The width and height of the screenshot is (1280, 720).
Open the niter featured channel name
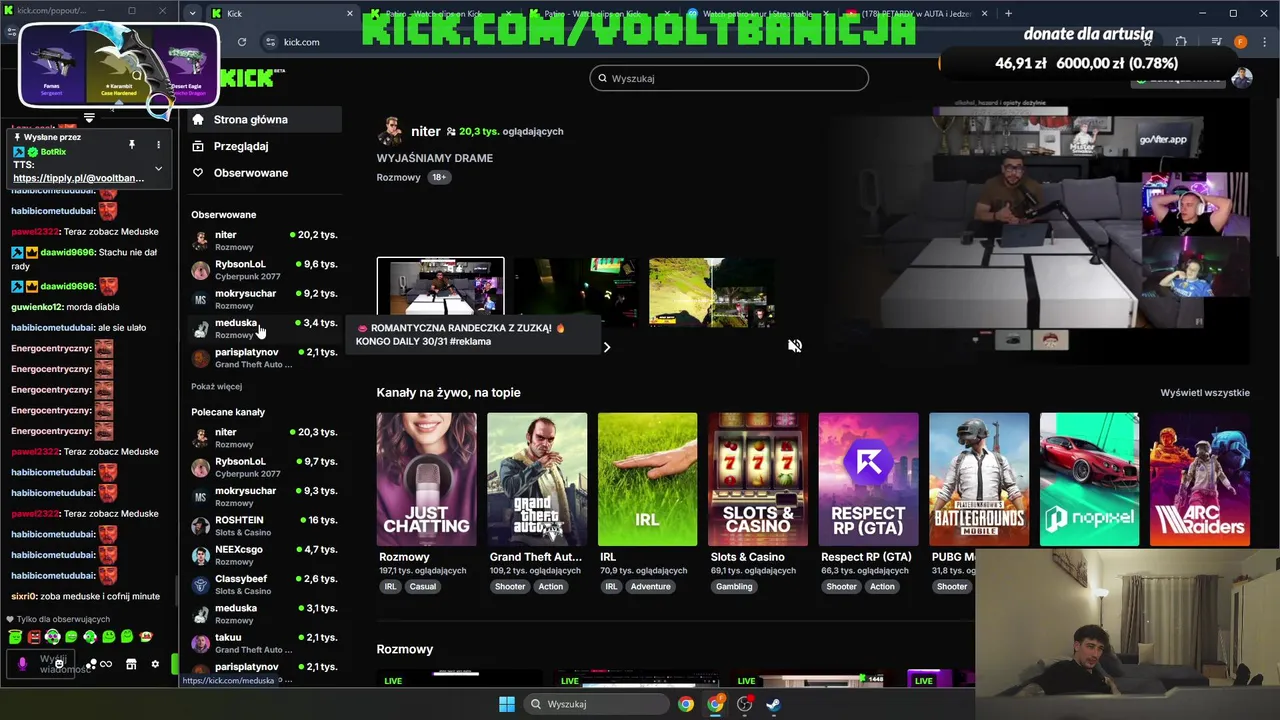pos(425,131)
